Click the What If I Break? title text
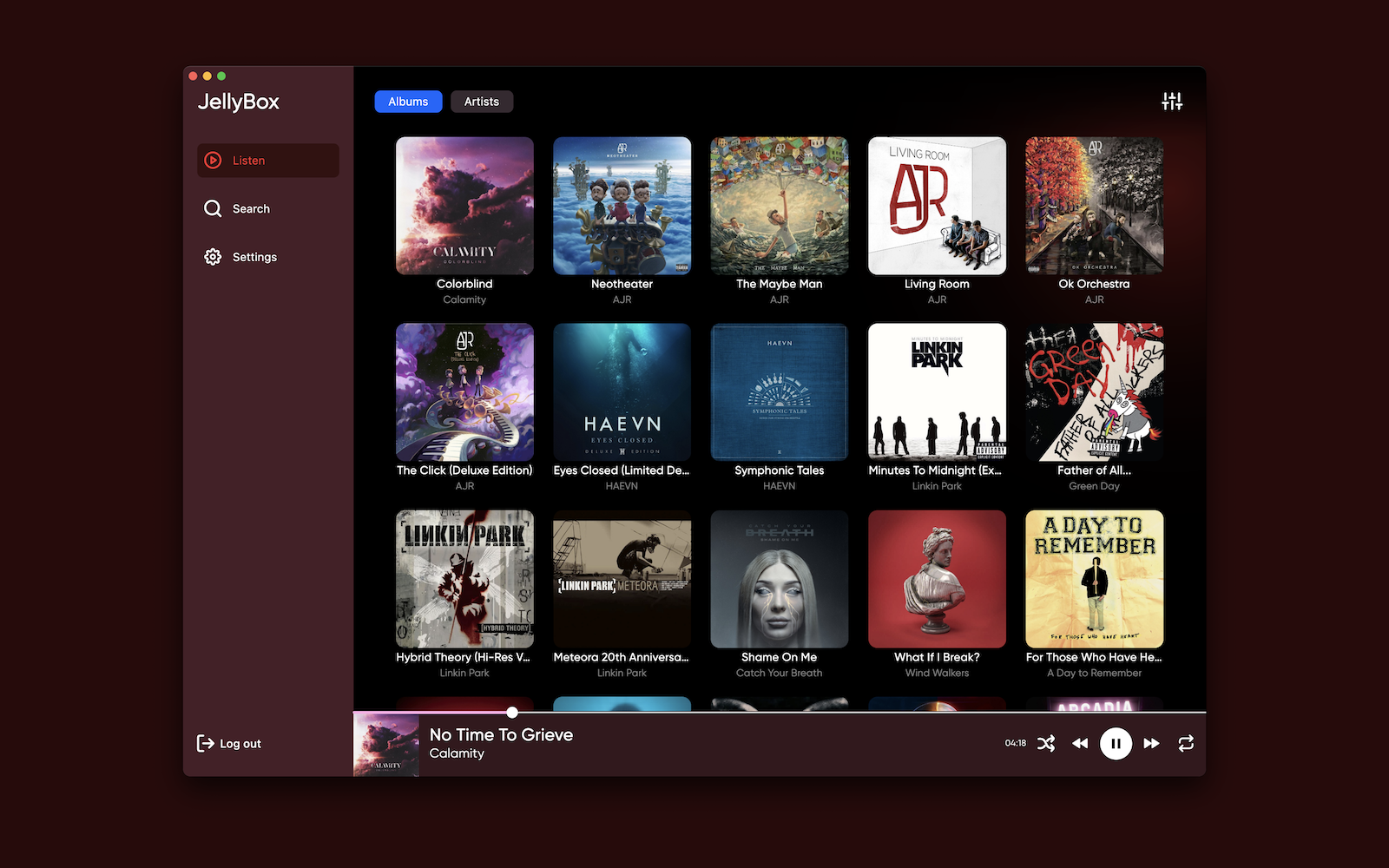The height and width of the screenshot is (868, 1389). (x=937, y=657)
